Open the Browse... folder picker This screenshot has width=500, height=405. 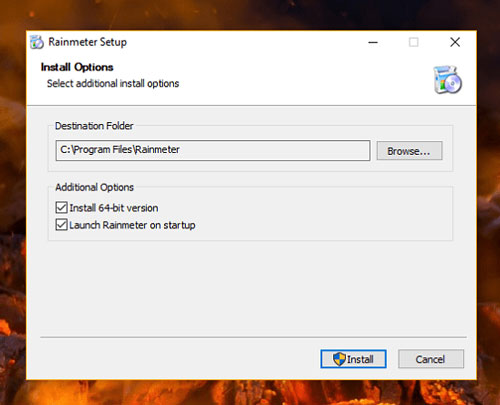(409, 151)
